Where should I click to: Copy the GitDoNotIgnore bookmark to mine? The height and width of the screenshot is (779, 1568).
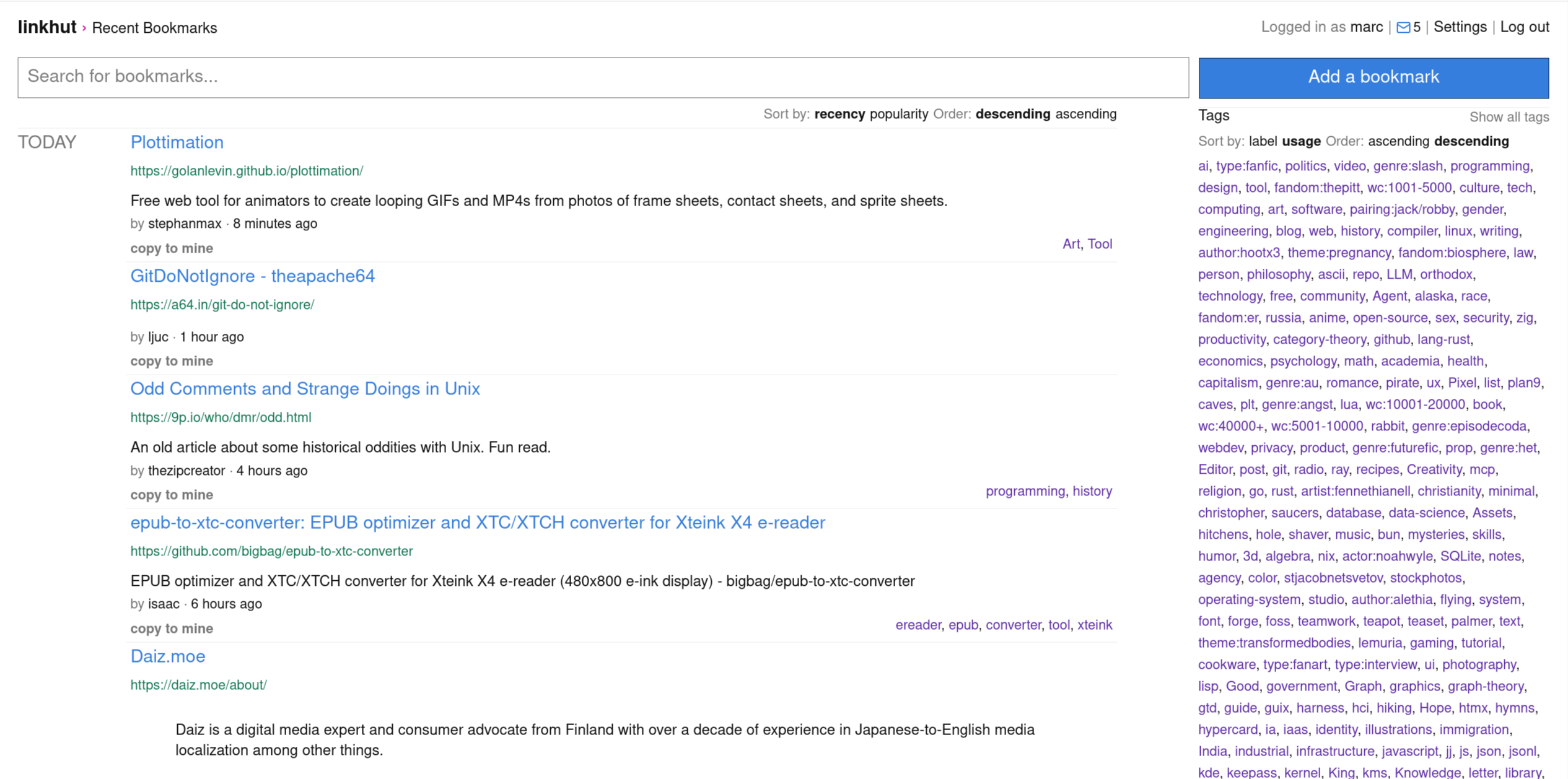tap(172, 361)
